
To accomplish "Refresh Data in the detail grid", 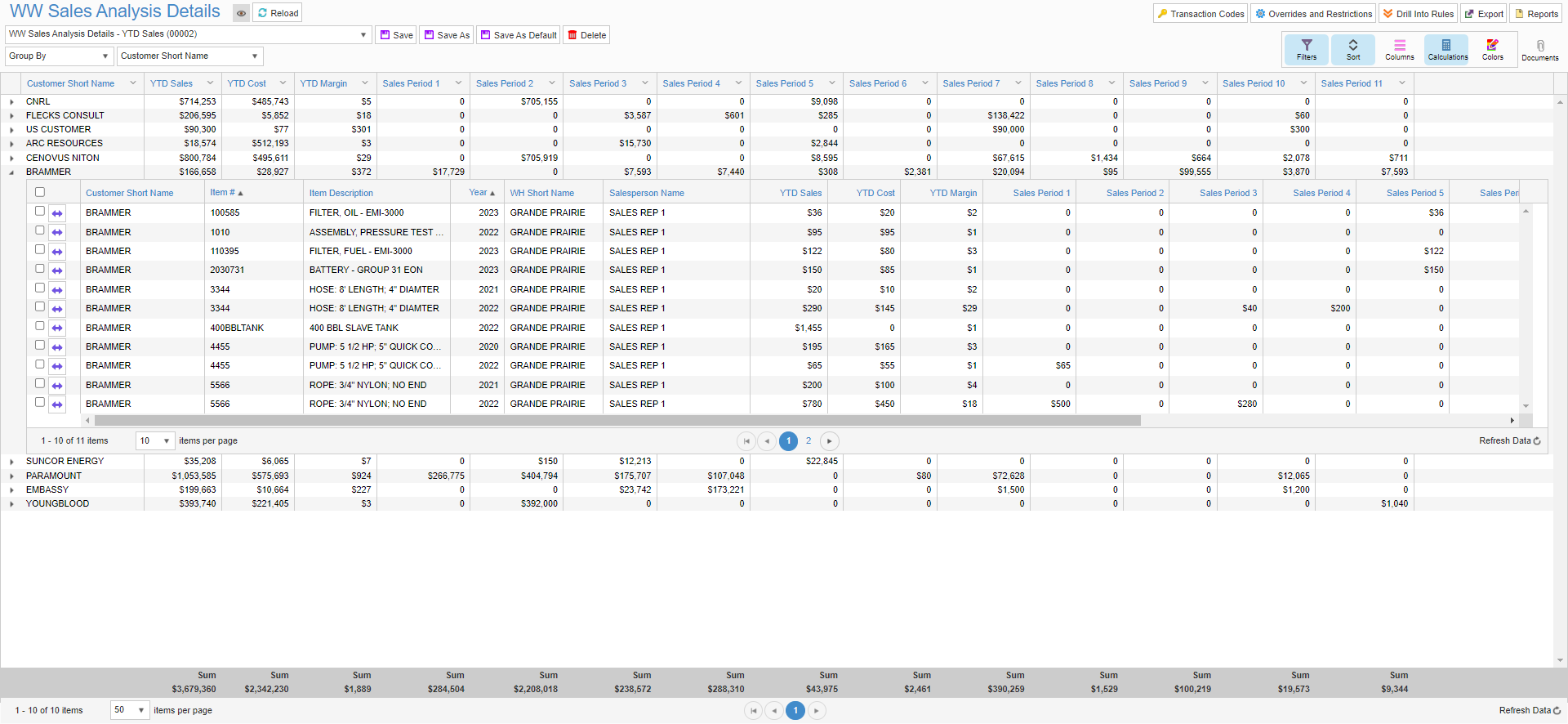I will 1509,441.
